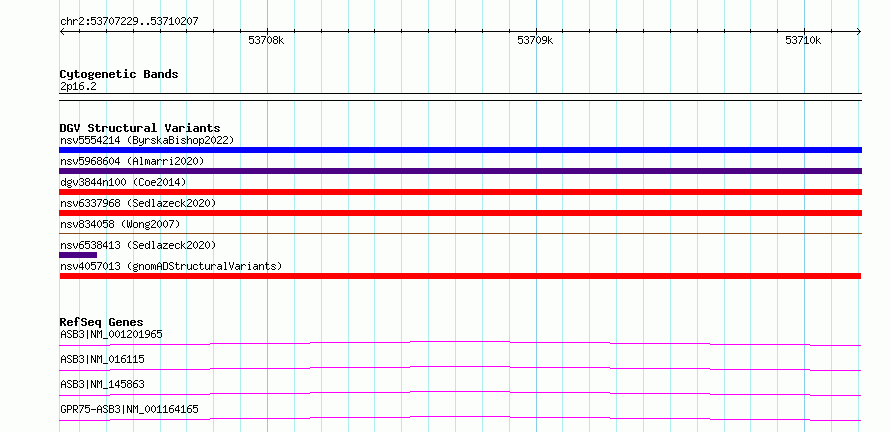Select the ASB3 NM_145863 magenta gene line
This screenshot has height=432, width=890.
click(x=460, y=393)
